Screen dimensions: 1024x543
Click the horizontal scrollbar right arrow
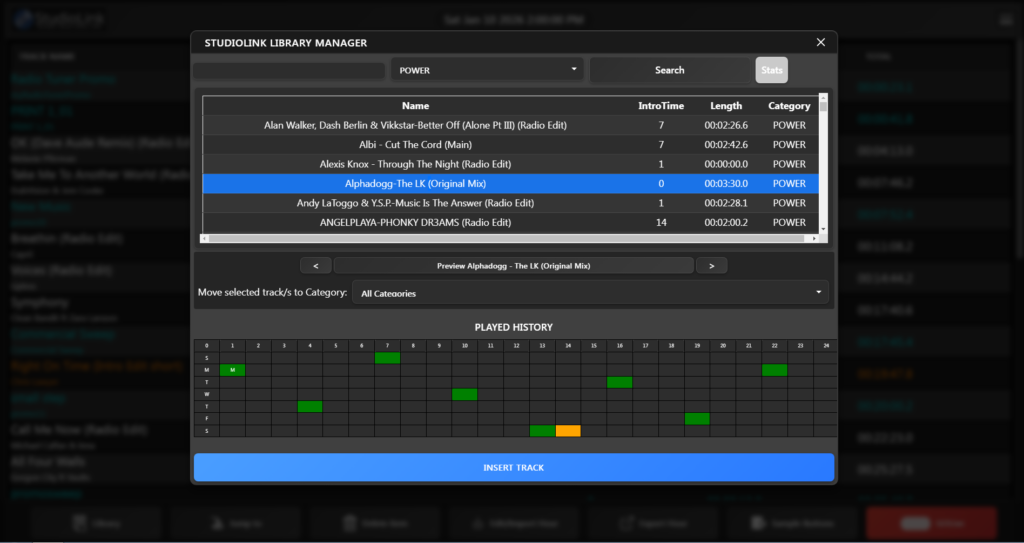(x=814, y=239)
